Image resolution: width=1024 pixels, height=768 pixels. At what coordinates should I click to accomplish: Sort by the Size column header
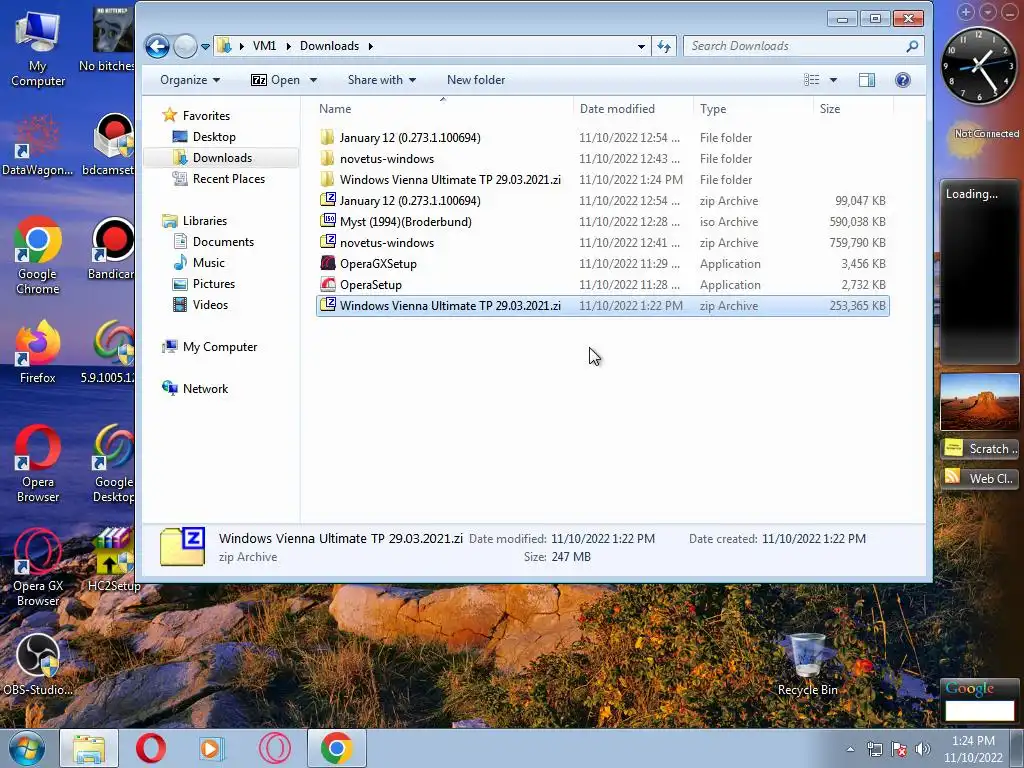click(852, 108)
